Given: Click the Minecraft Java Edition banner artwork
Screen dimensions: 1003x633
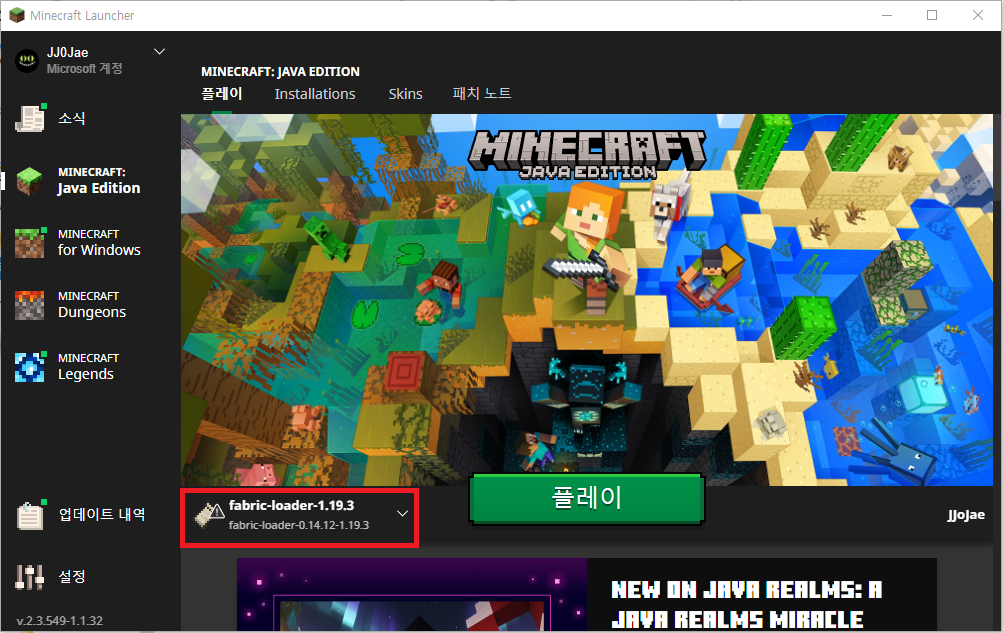Looking at the screenshot, I should (587, 299).
